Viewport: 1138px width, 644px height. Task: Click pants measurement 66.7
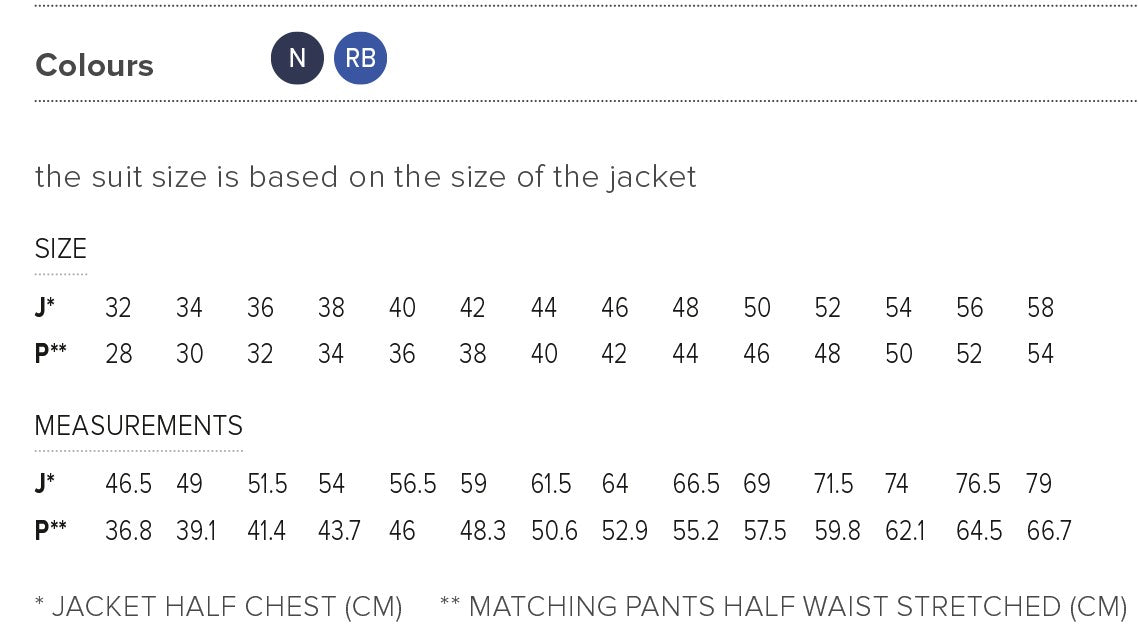(x=1049, y=530)
